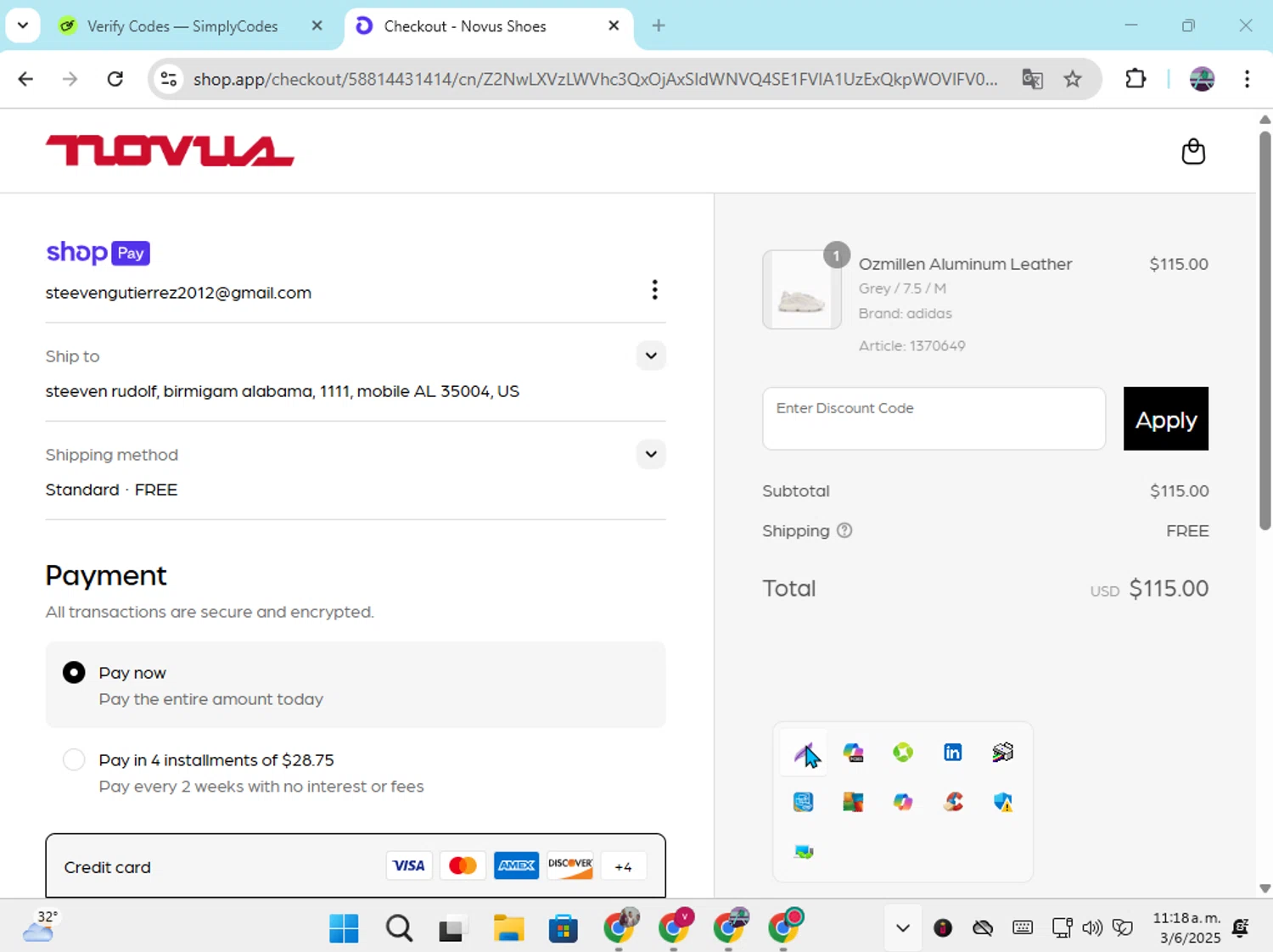Screen dimensions: 1273x952
Task: Reload the checkout page
Action: [115, 79]
